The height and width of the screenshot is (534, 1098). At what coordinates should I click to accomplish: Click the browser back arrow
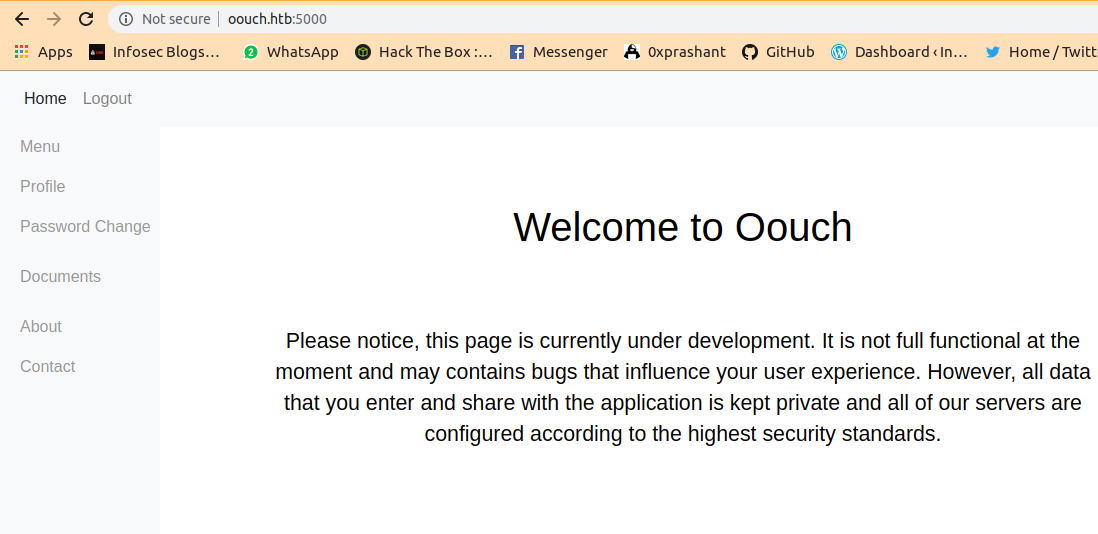coord(22,19)
